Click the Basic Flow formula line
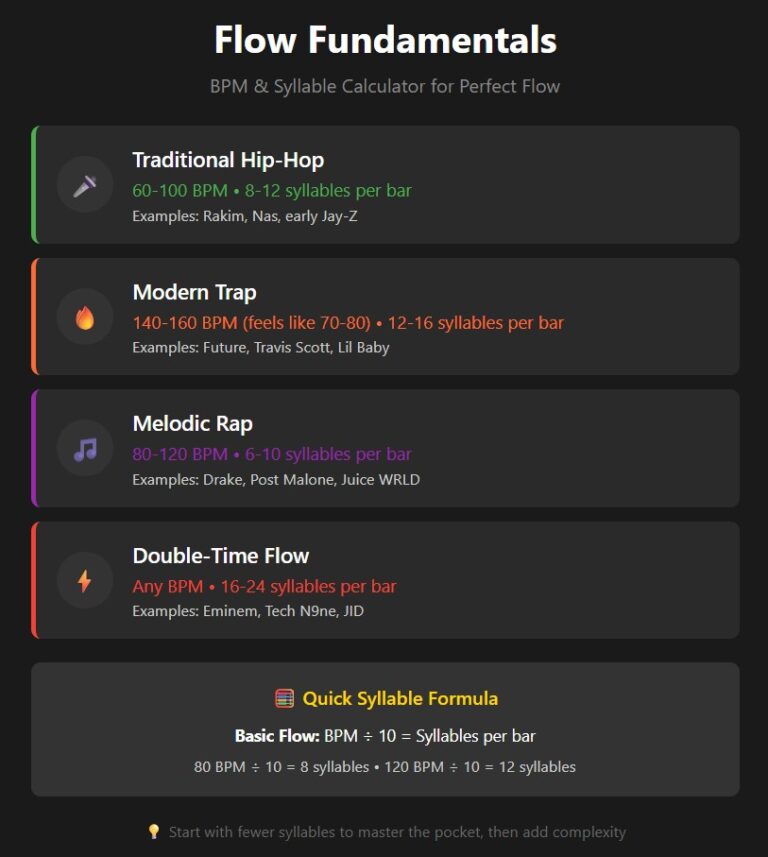 (x=384, y=735)
